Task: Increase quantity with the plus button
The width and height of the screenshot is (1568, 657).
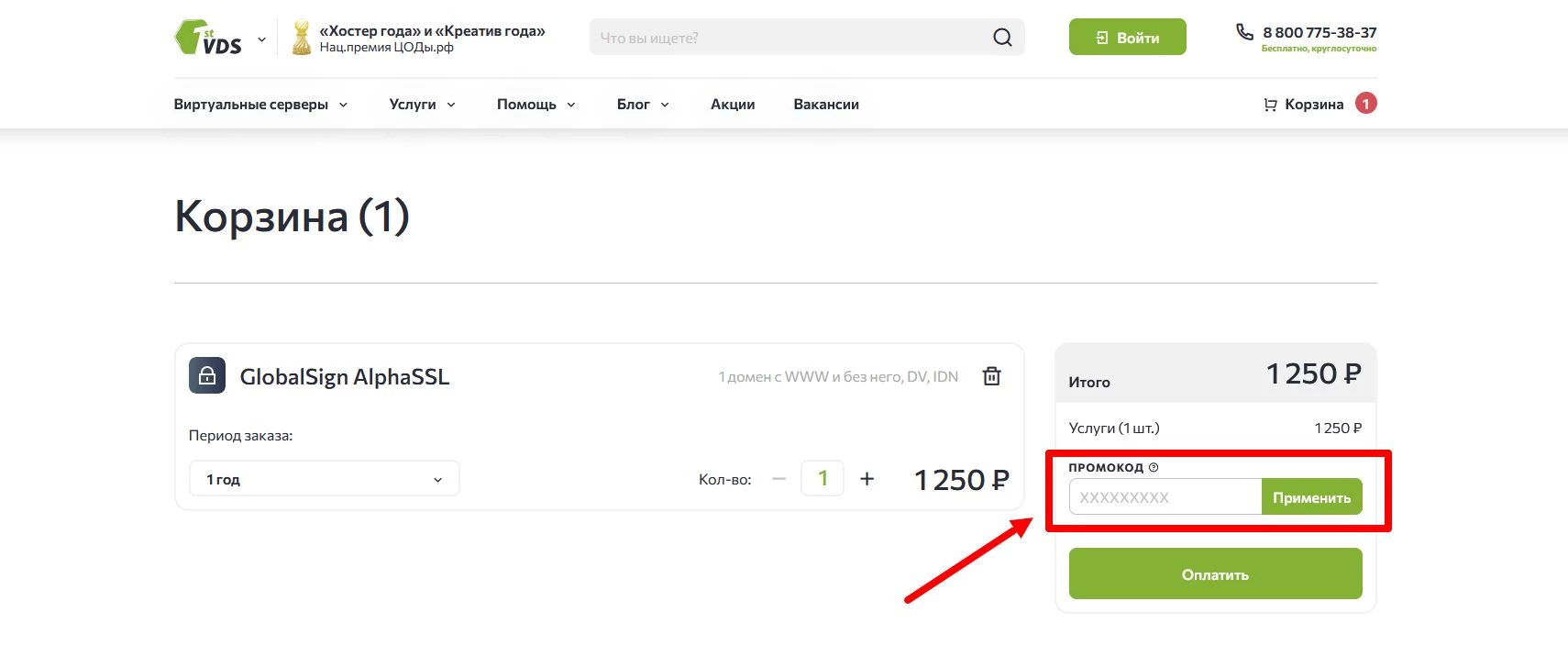Action: pyautogui.click(x=867, y=479)
